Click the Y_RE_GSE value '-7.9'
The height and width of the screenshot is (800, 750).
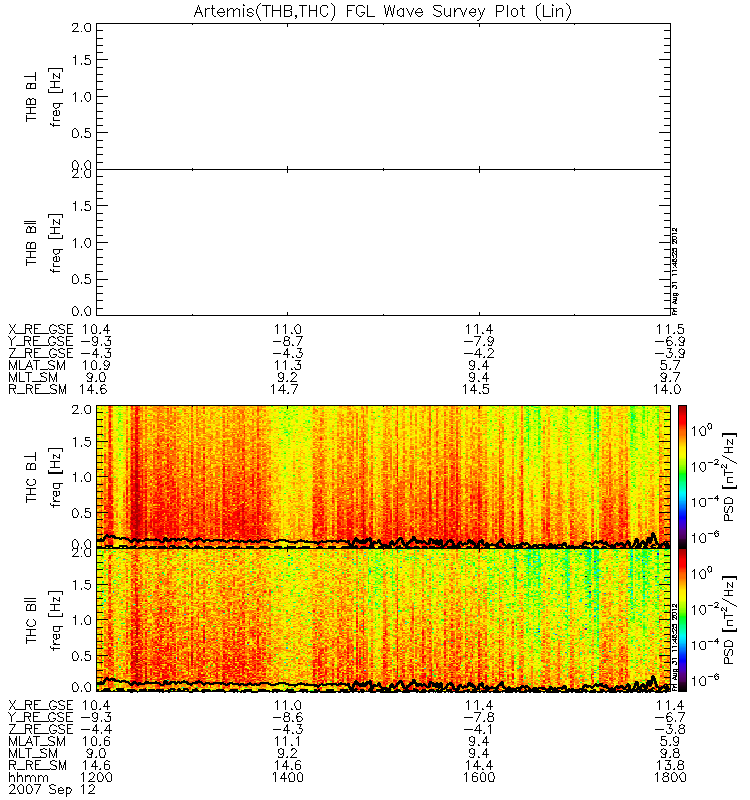point(479,341)
